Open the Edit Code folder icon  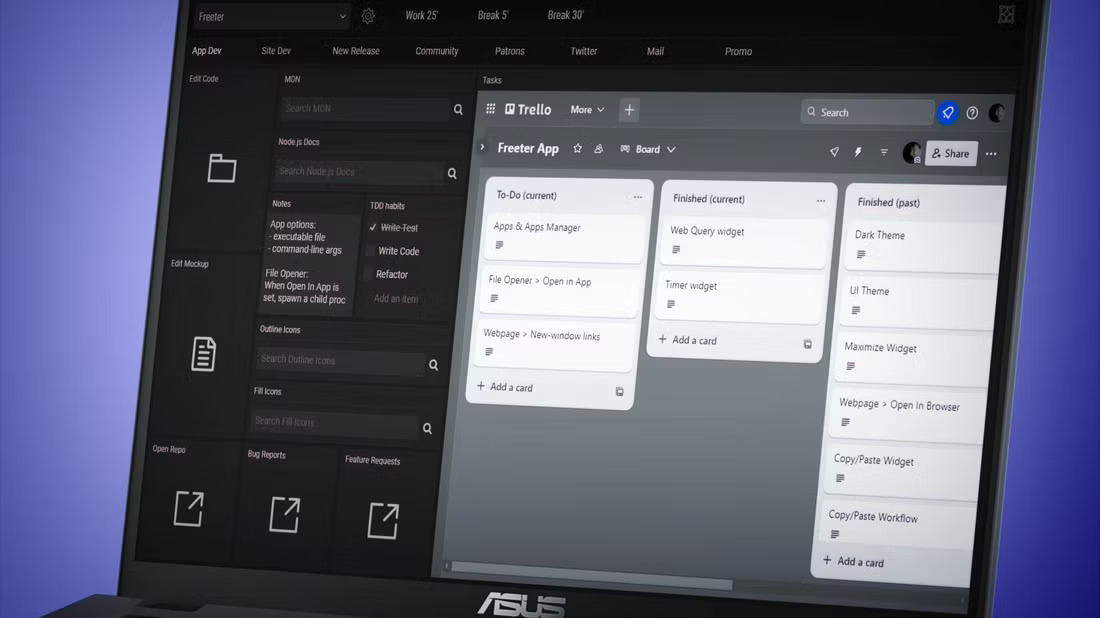coord(222,168)
